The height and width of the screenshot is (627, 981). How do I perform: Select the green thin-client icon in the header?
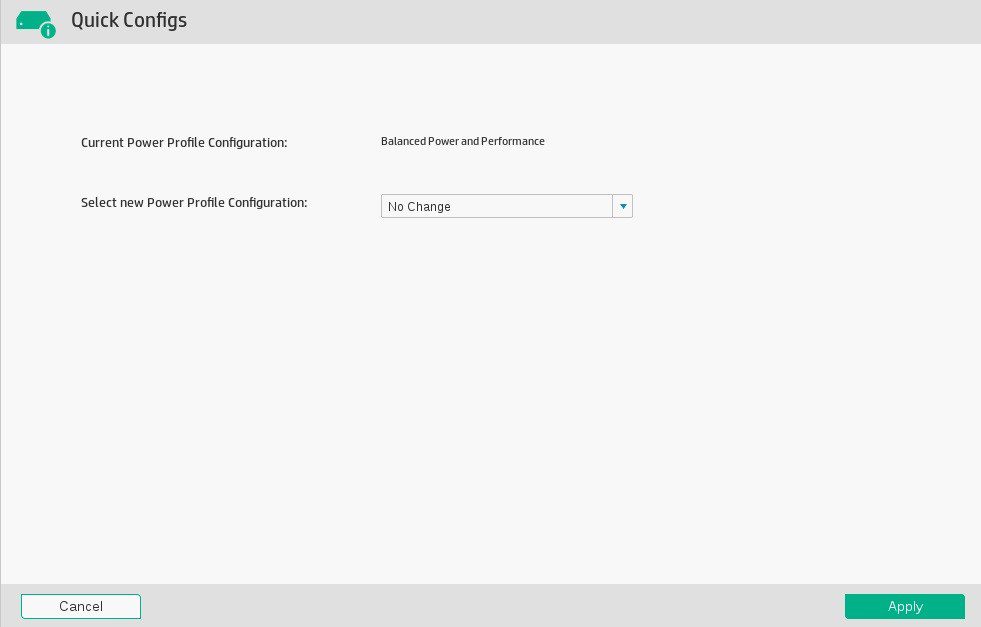pos(32,18)
